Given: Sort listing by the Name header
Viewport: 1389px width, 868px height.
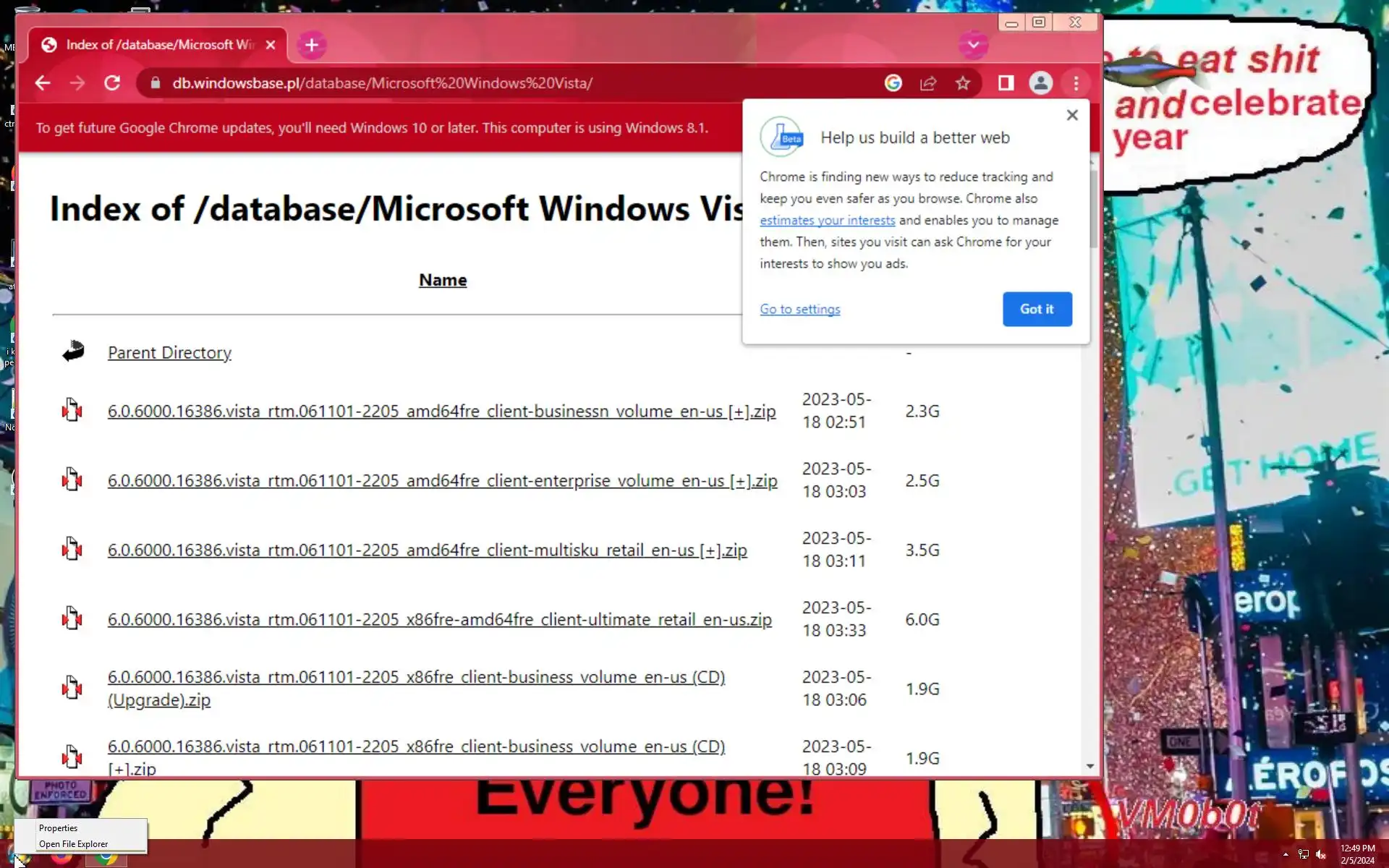Looking at the screenshot, I should point(443,280).
